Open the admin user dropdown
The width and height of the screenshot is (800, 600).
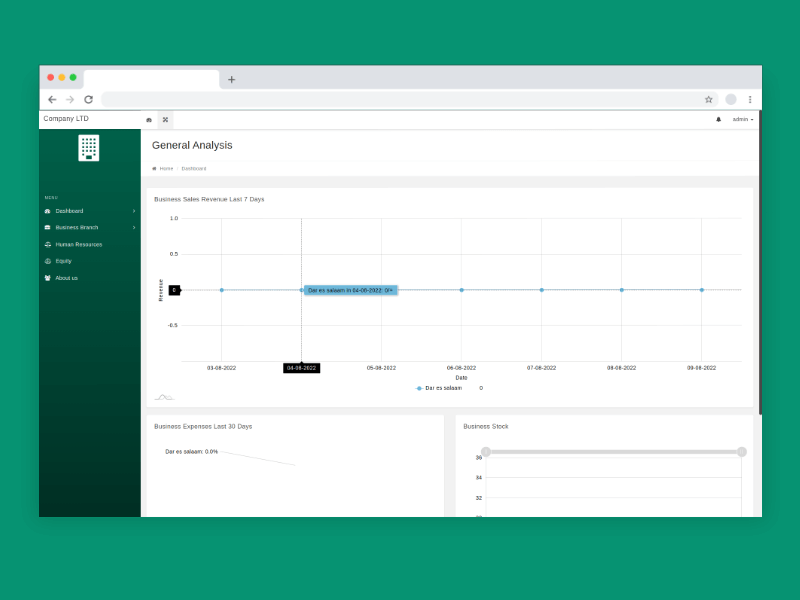coord(743,119)
